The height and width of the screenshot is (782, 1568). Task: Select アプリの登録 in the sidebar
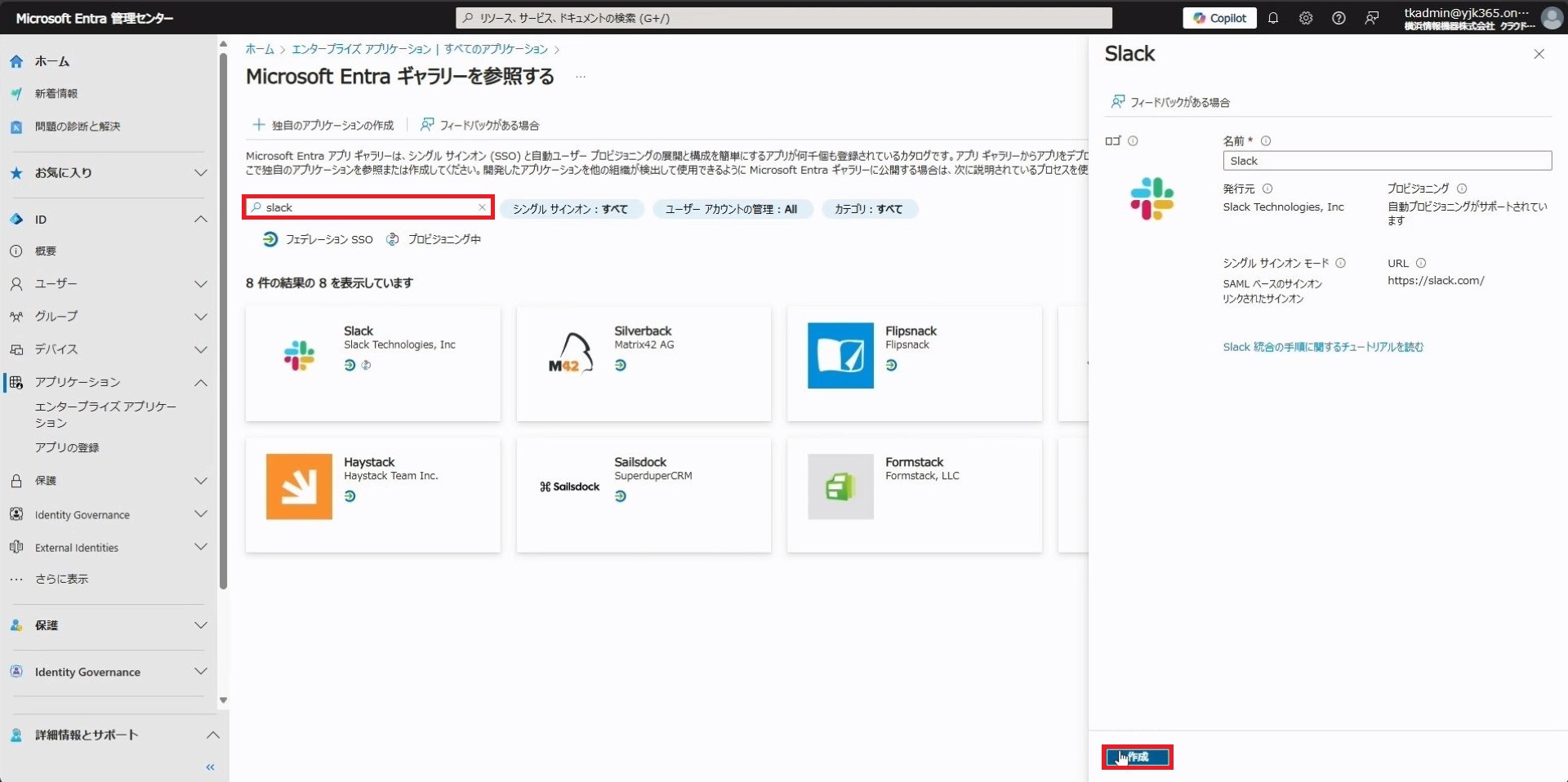pos(67,448)
